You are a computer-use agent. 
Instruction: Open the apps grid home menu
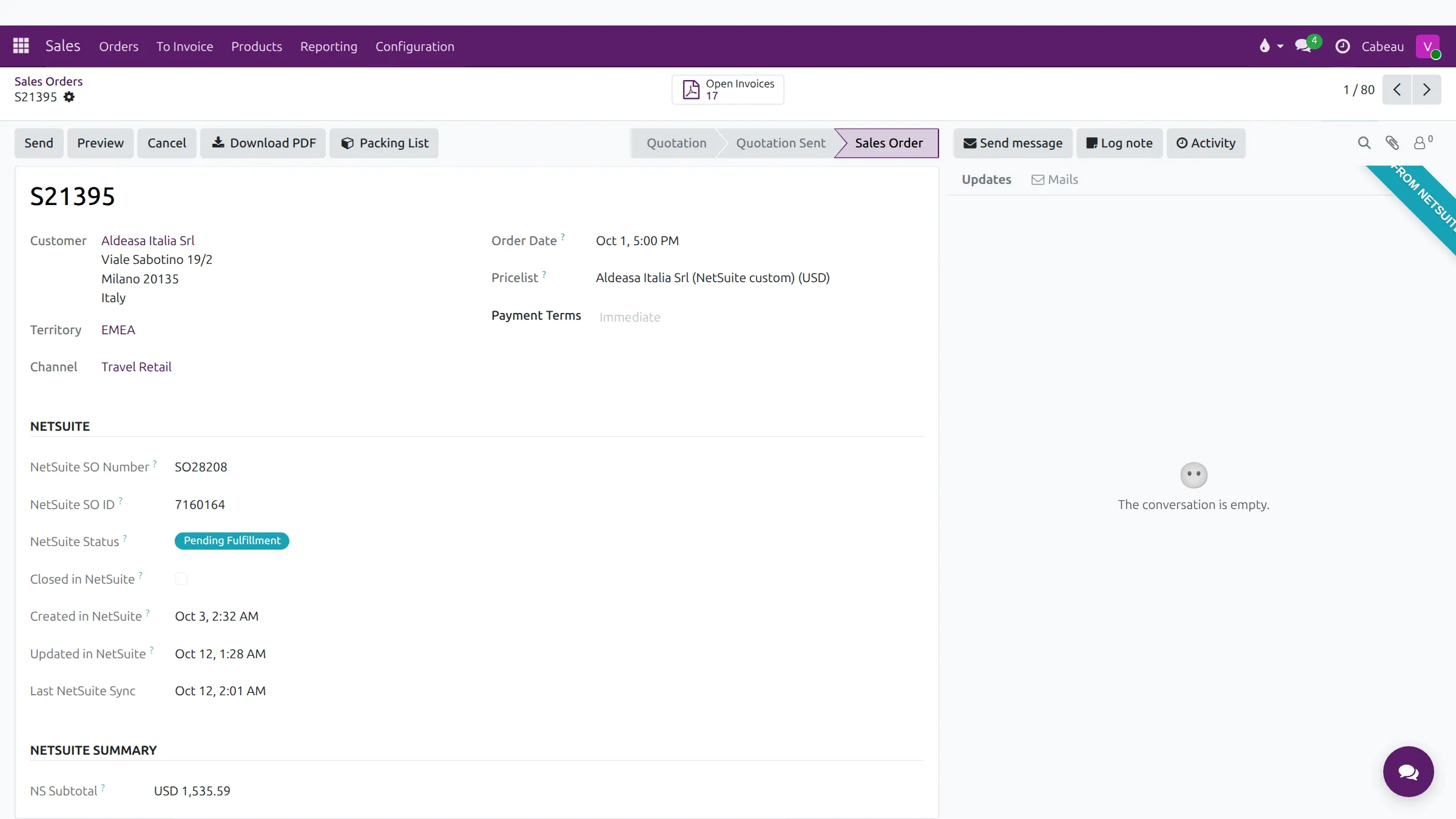pos(21,46)
